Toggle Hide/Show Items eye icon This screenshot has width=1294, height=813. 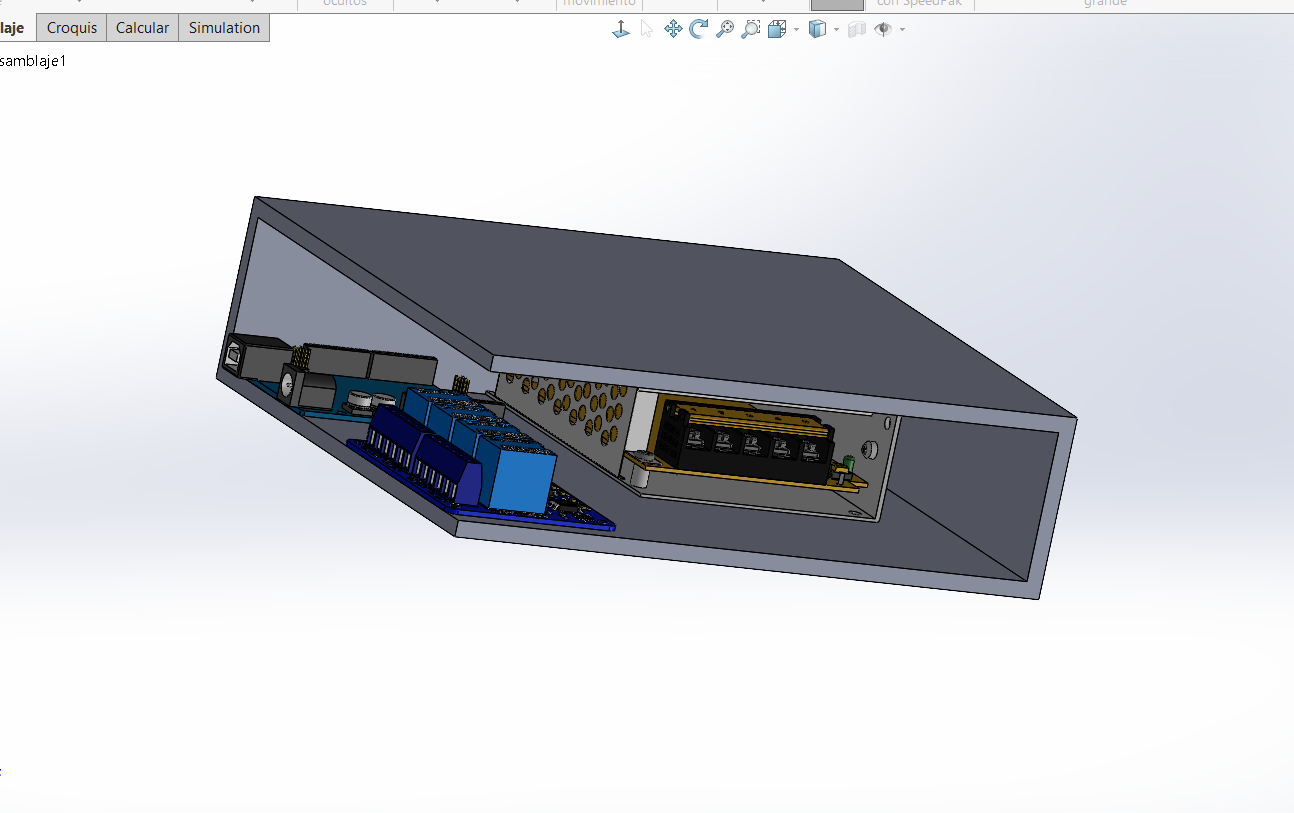click(x=883, y=29)
